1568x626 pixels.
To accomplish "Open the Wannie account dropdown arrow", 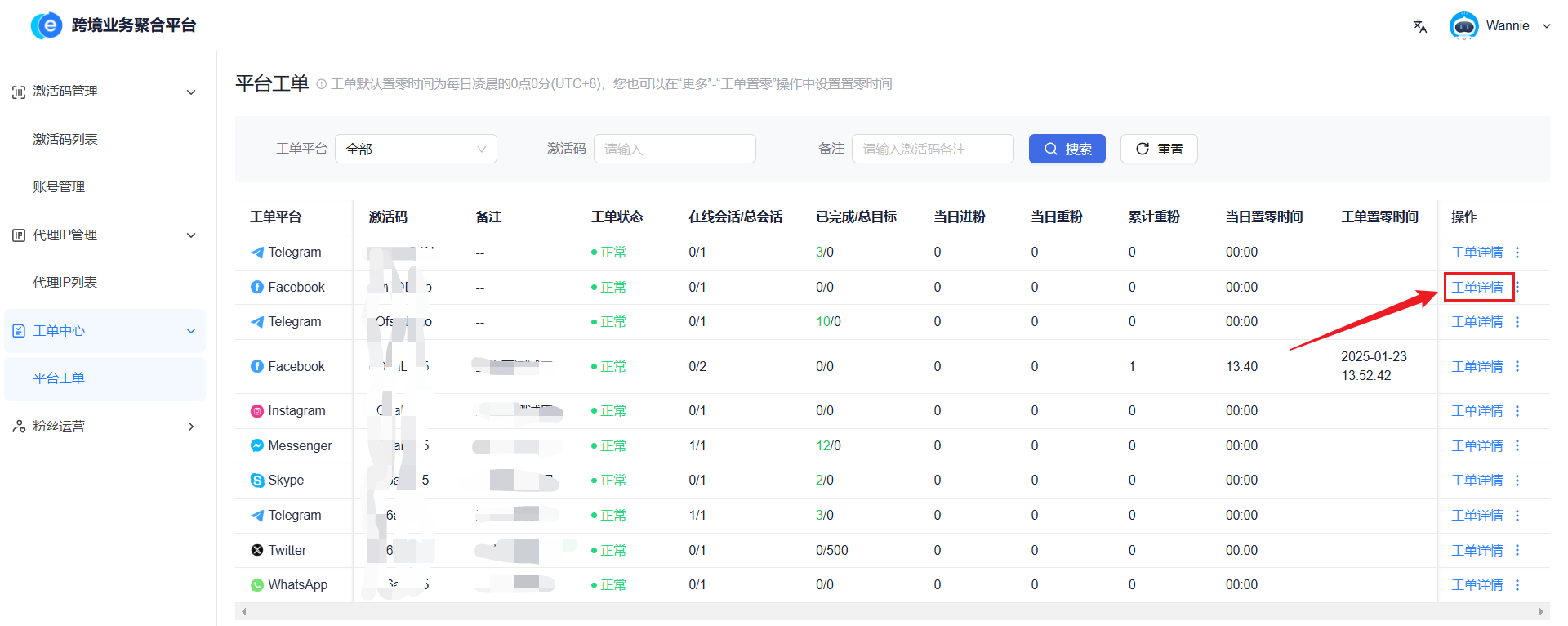I will coord(1546,26).
